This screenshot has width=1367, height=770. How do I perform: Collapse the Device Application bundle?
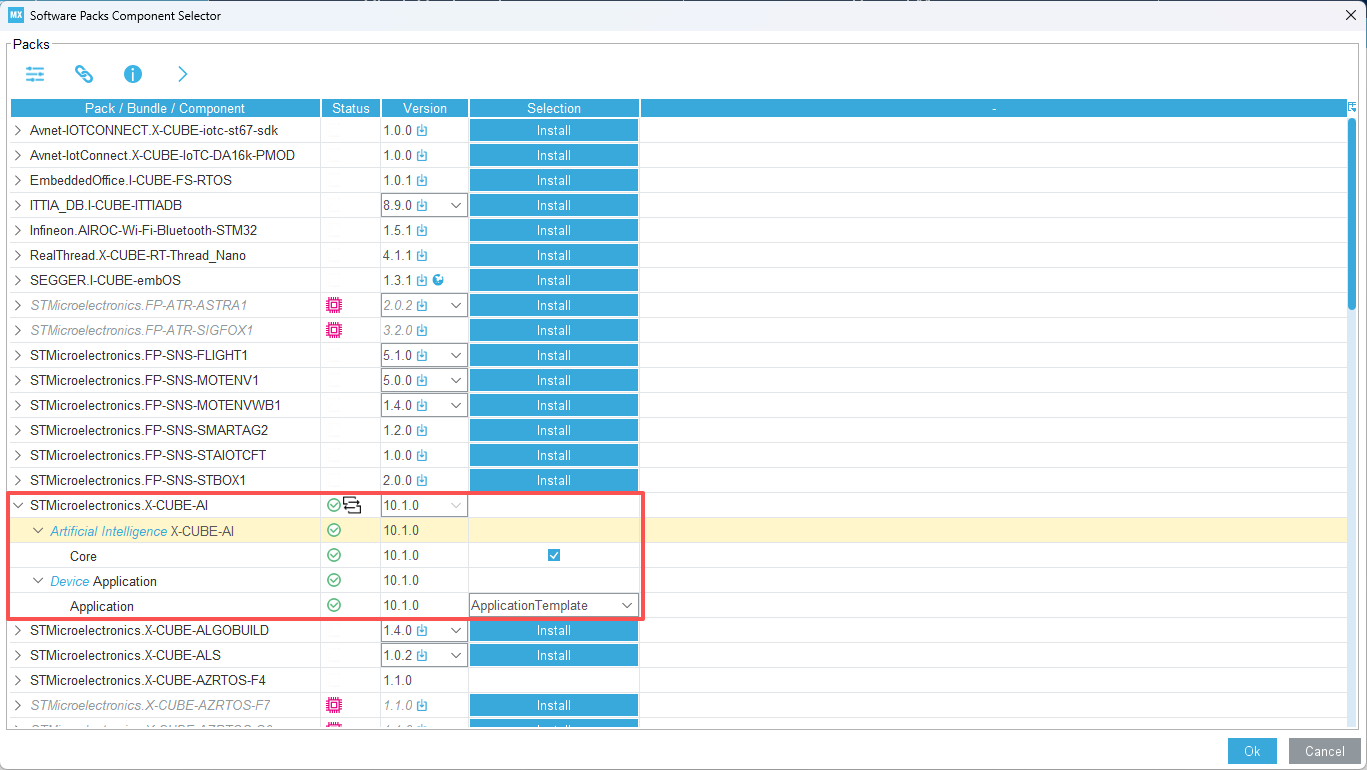click(38, 581)
